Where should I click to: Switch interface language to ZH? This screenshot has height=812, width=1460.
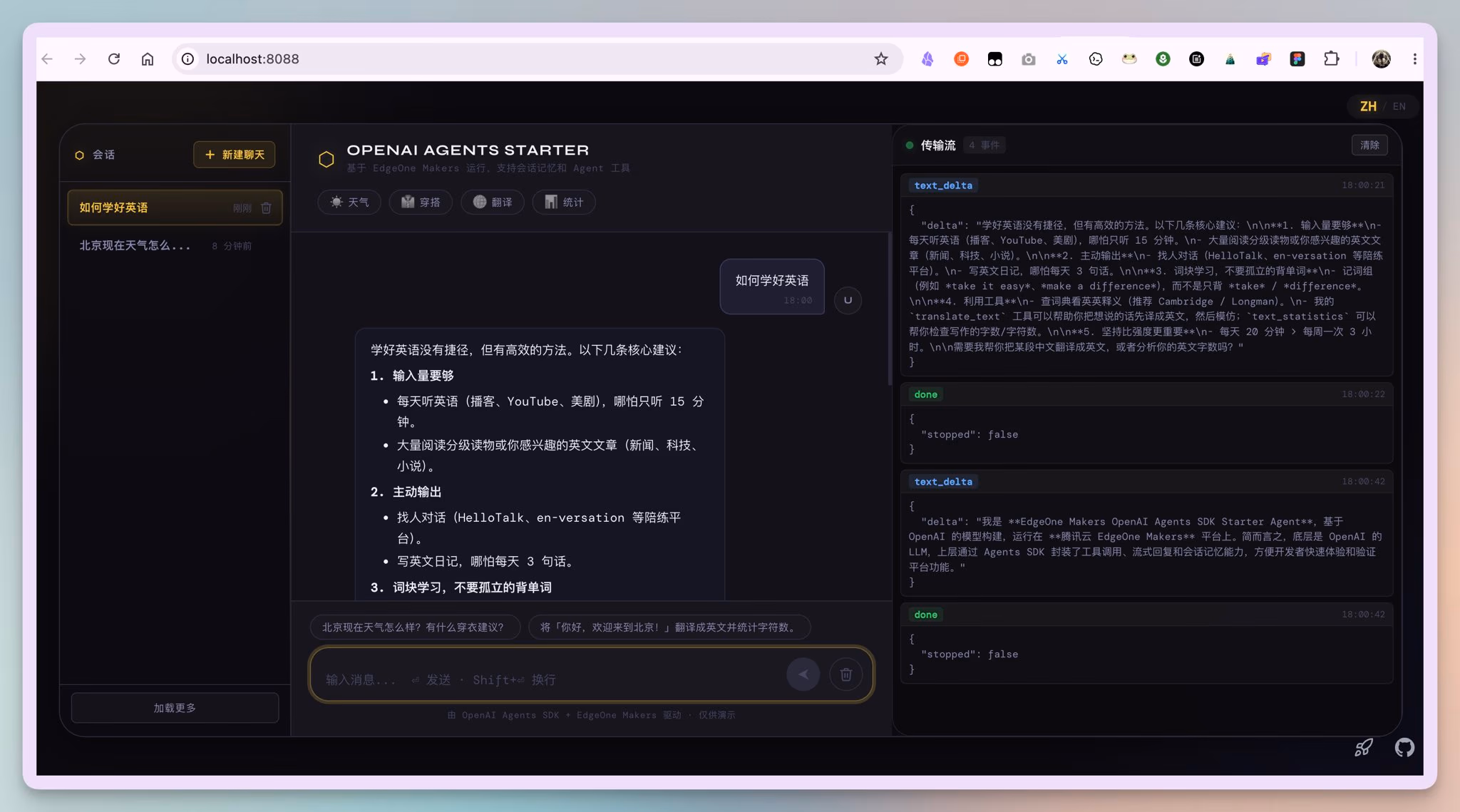1368,106
